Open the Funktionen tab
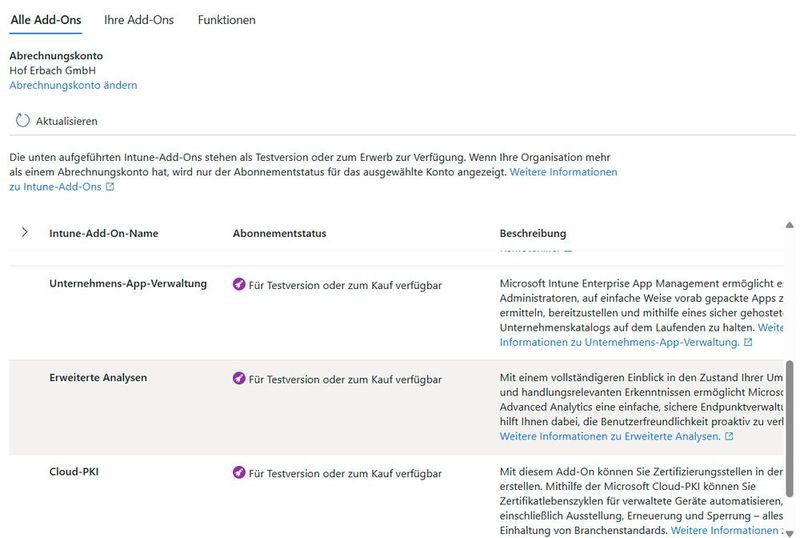Viewport: 800px width, 538px height. [x=227, y=20]
